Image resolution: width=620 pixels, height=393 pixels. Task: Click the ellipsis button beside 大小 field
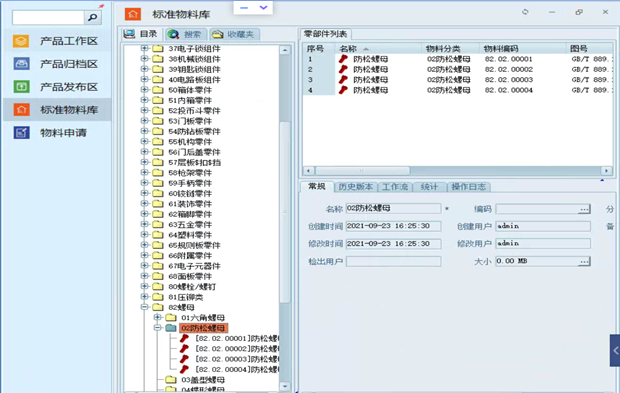(x=584, y=261)
